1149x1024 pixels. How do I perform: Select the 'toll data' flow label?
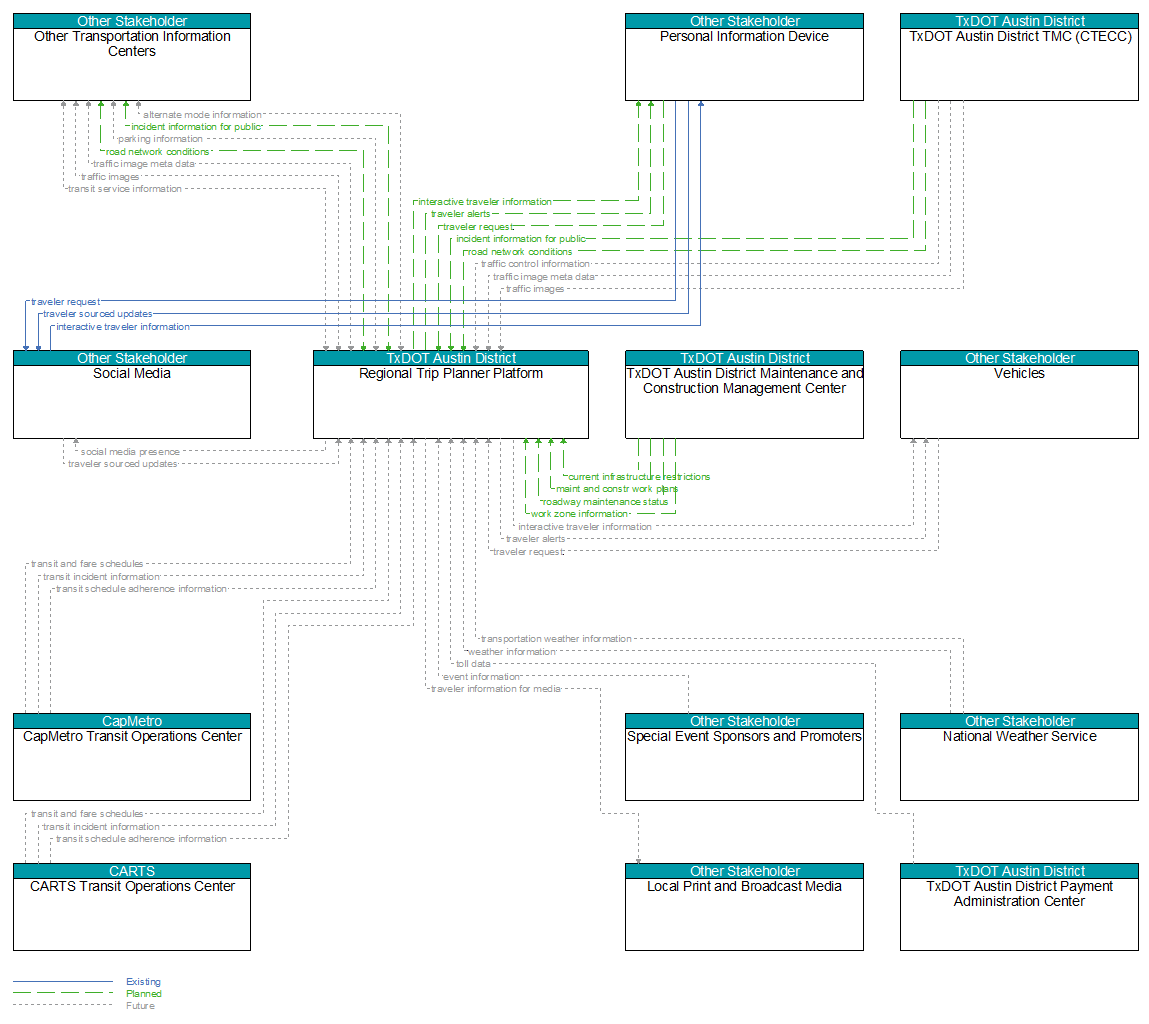click(473, 664)
